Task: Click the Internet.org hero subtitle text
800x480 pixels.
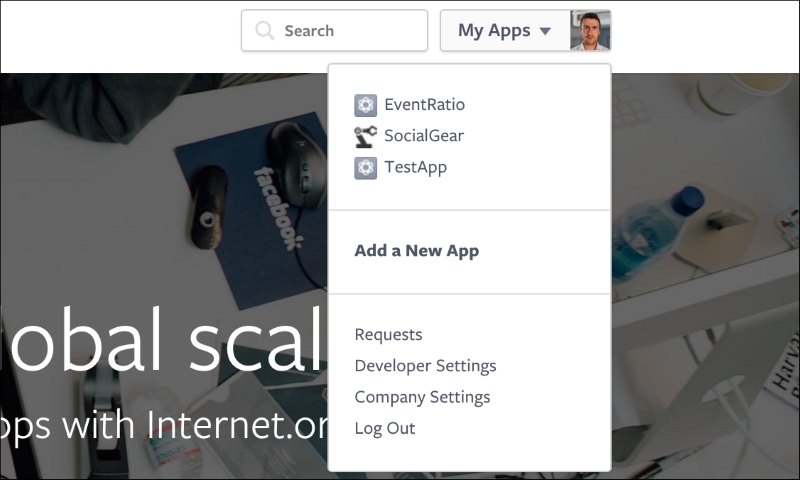Action: (164, 426)
